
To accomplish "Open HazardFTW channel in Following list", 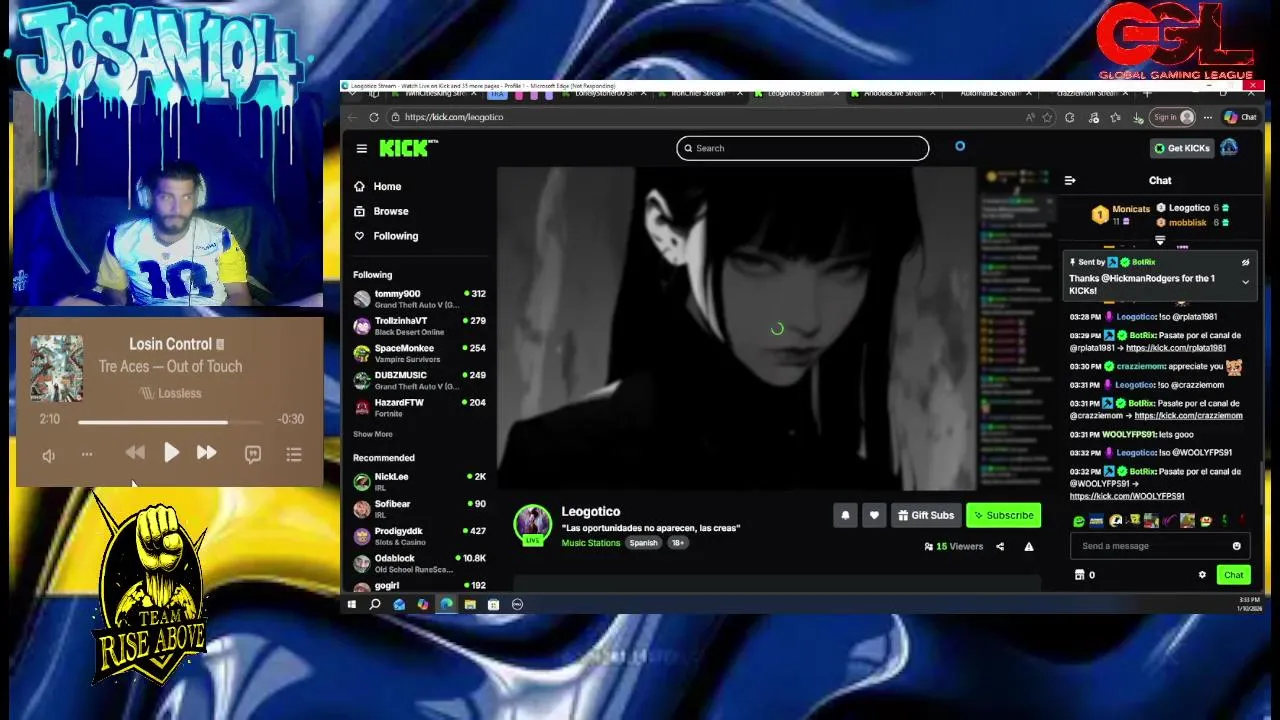I will tap(420, 407).
